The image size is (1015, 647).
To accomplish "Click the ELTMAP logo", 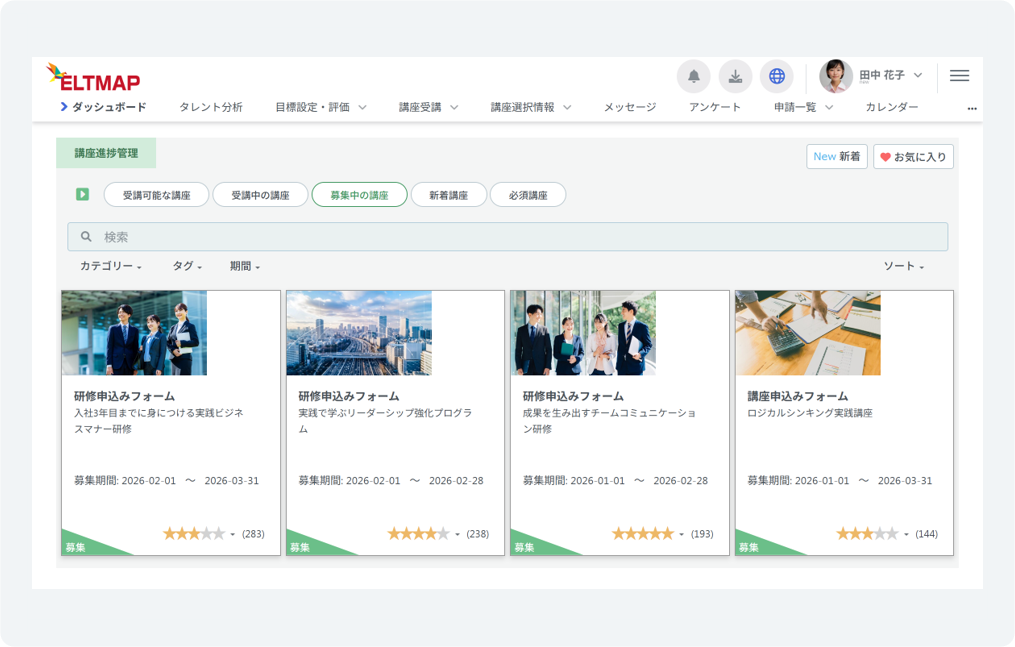I will click(93, 78).
